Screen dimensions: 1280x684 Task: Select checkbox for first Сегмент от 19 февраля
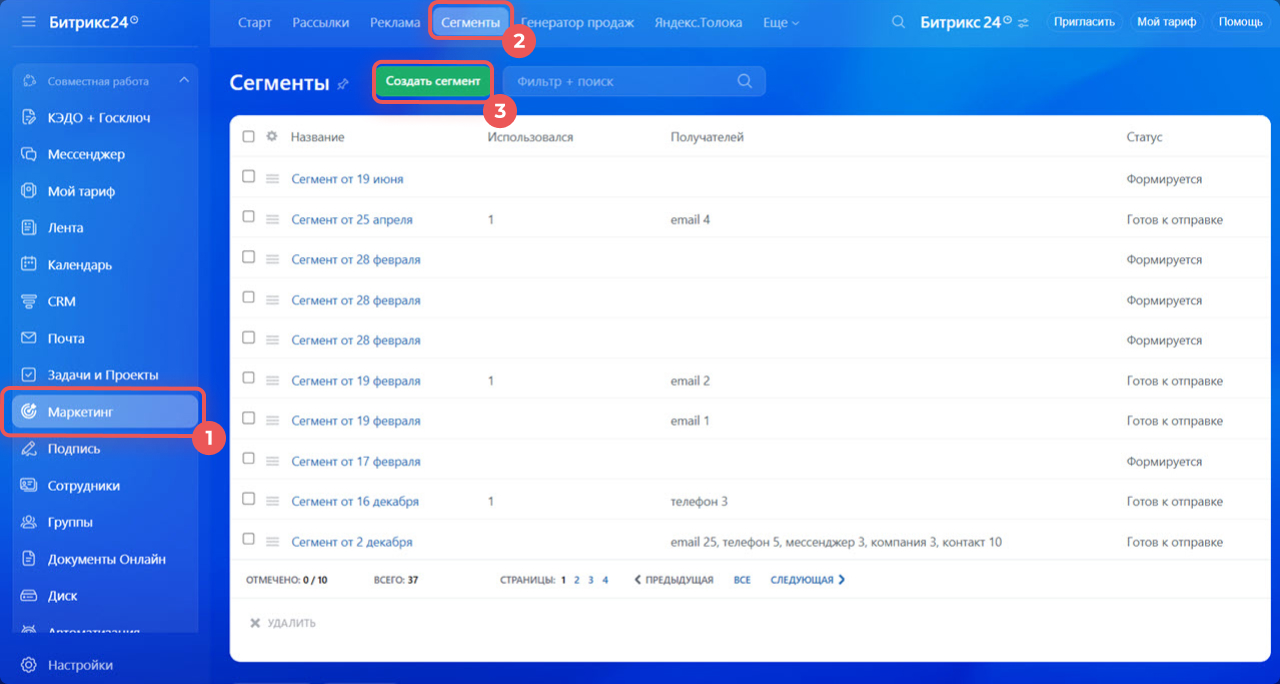[x=249, y=378]
